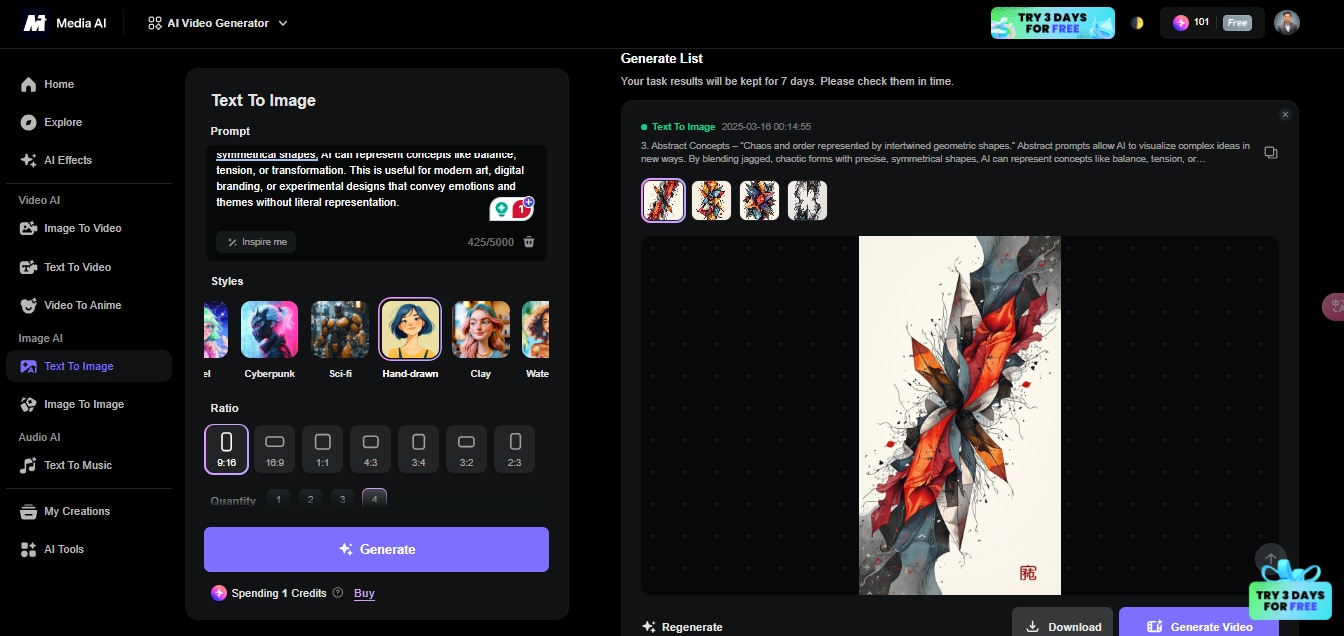Screen dimensions: 1344x636
Task: Click the credits info question icon
Action: 338,593
